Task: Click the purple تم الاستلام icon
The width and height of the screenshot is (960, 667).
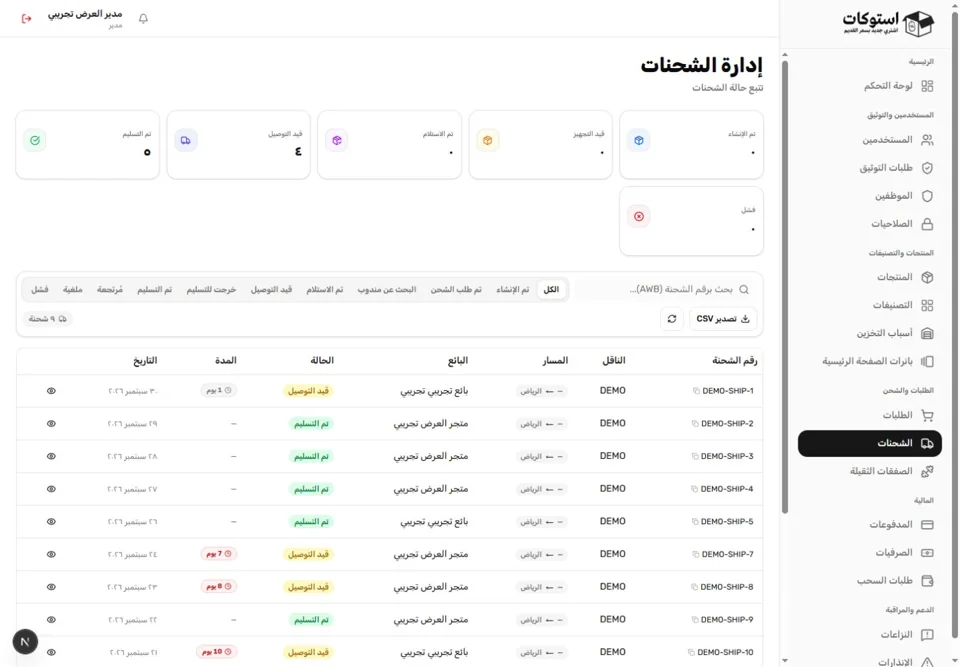Action: click(337, 140)
